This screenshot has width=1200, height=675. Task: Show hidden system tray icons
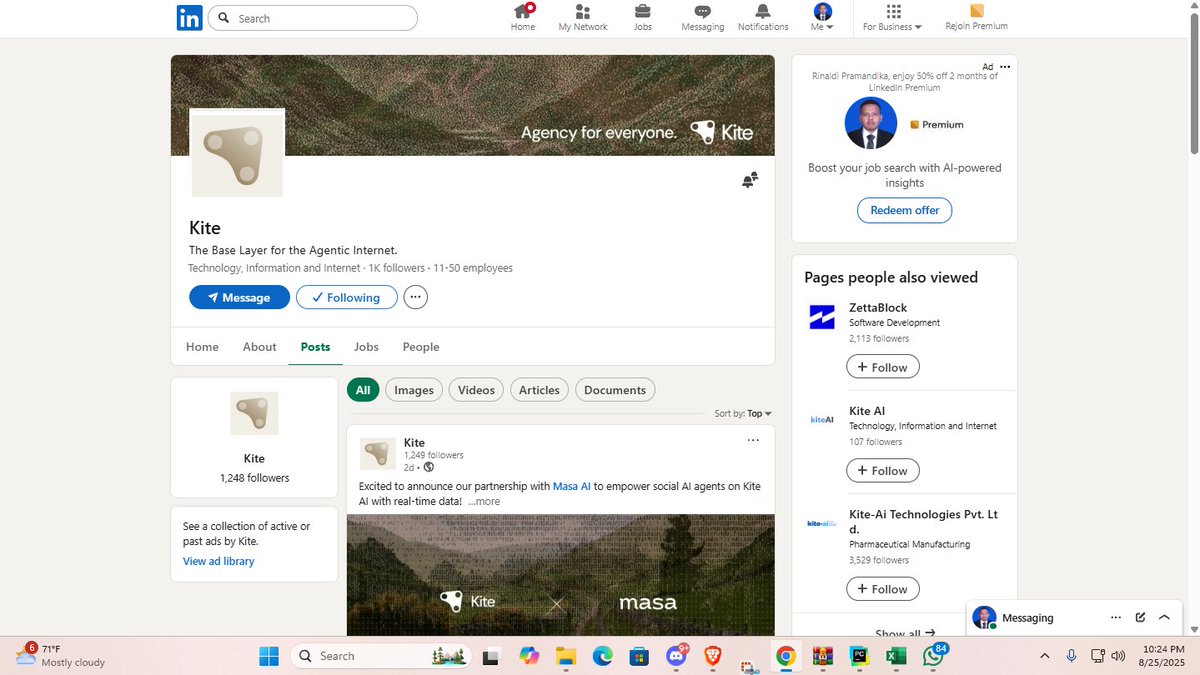[x=1045, y=656]
